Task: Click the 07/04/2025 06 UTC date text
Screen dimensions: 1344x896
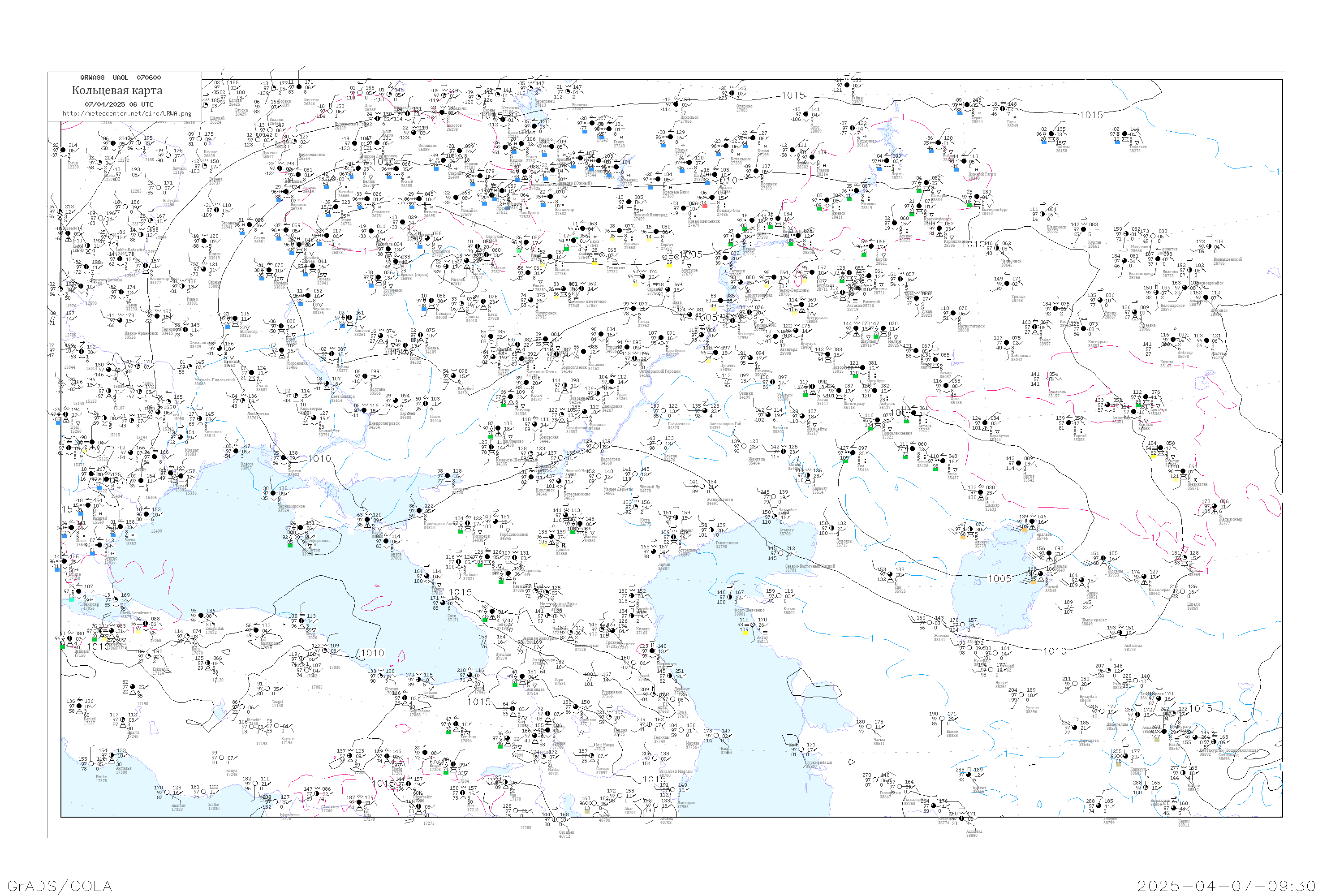Action: click(119, 104)
